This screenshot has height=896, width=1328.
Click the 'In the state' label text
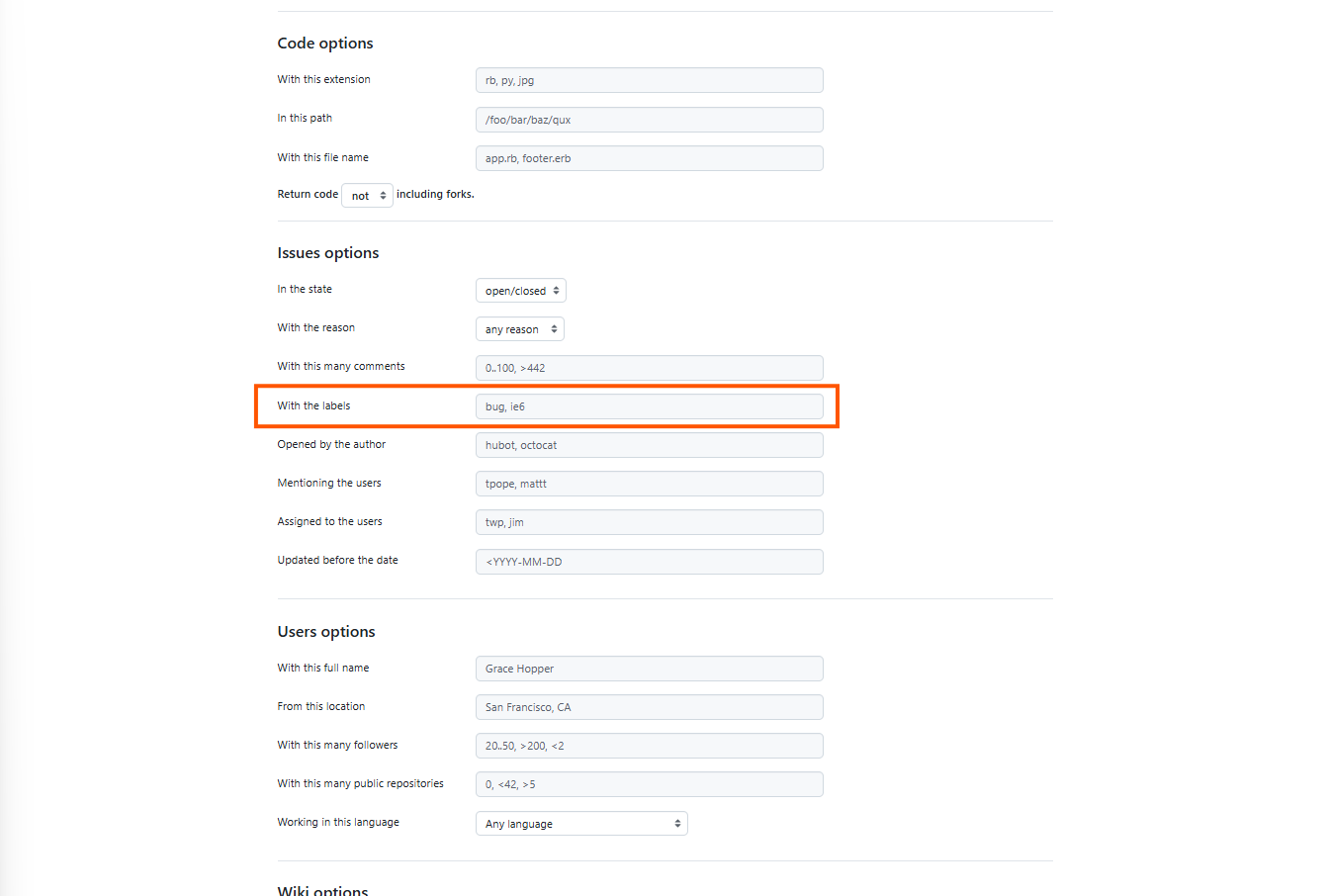[x=305, y=289]
